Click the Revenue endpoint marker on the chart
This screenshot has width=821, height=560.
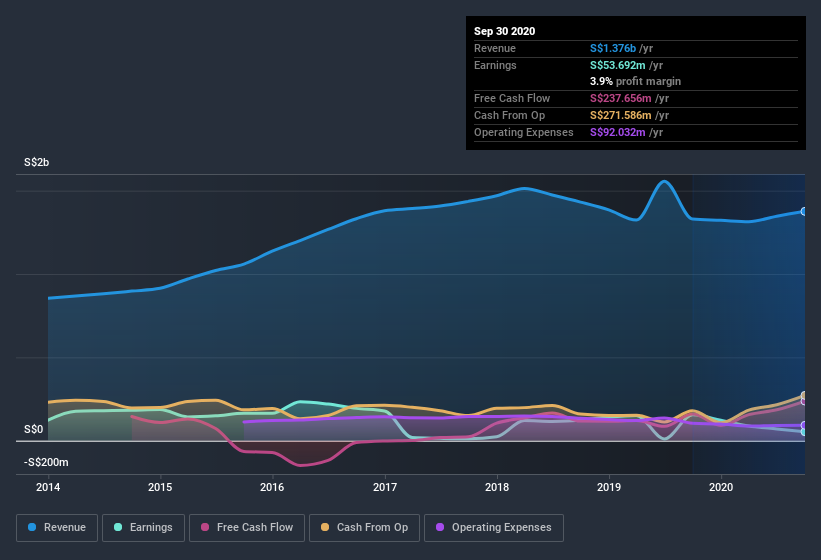(804, 211)
